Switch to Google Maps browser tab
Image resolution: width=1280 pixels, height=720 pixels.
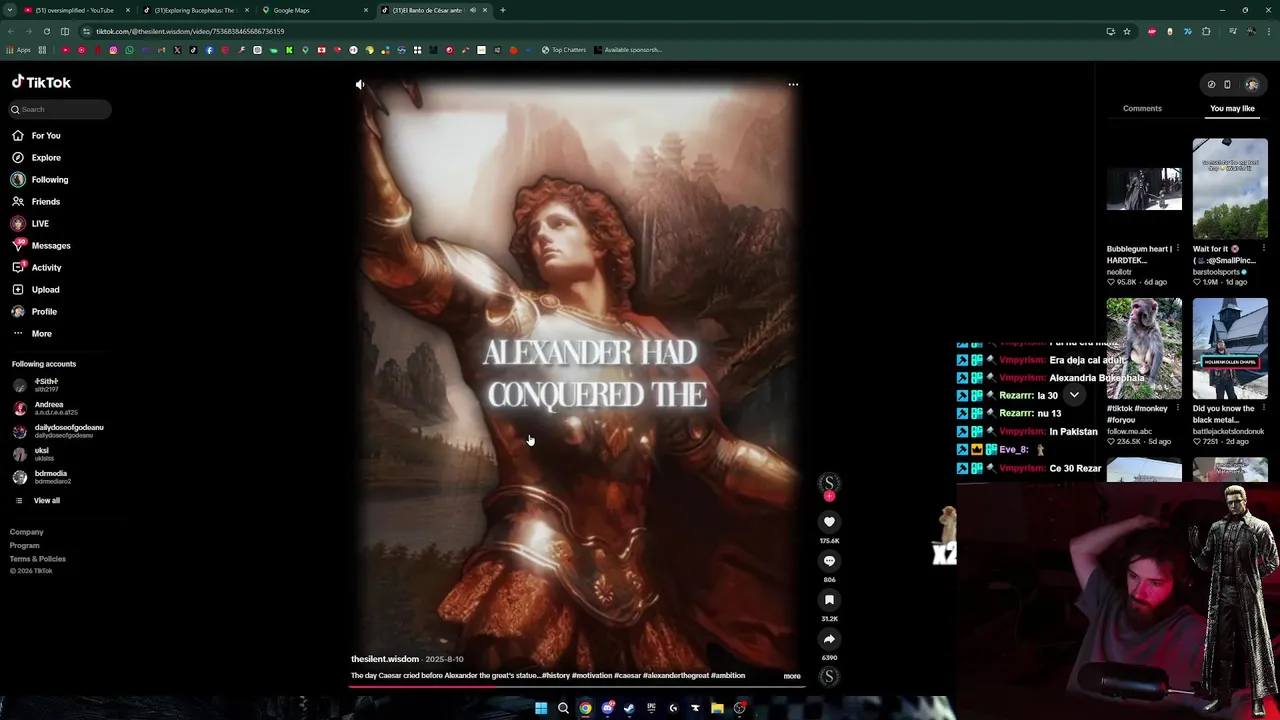(313, 10)
